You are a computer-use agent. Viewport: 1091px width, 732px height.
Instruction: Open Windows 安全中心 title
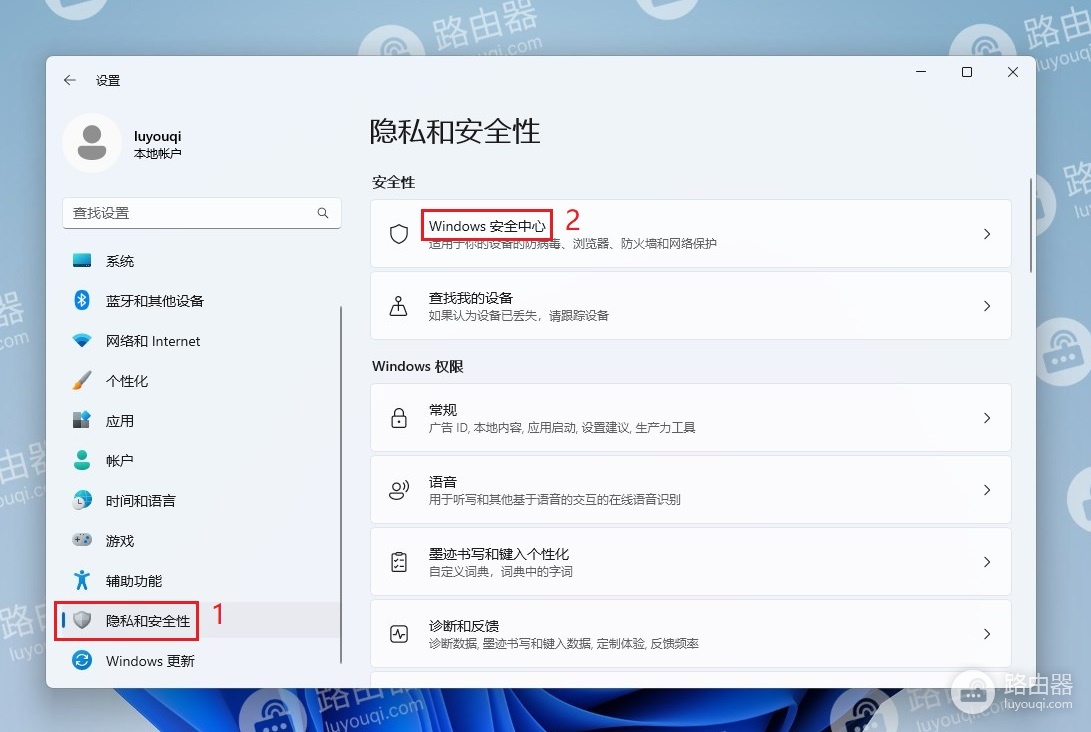point(487,226)
